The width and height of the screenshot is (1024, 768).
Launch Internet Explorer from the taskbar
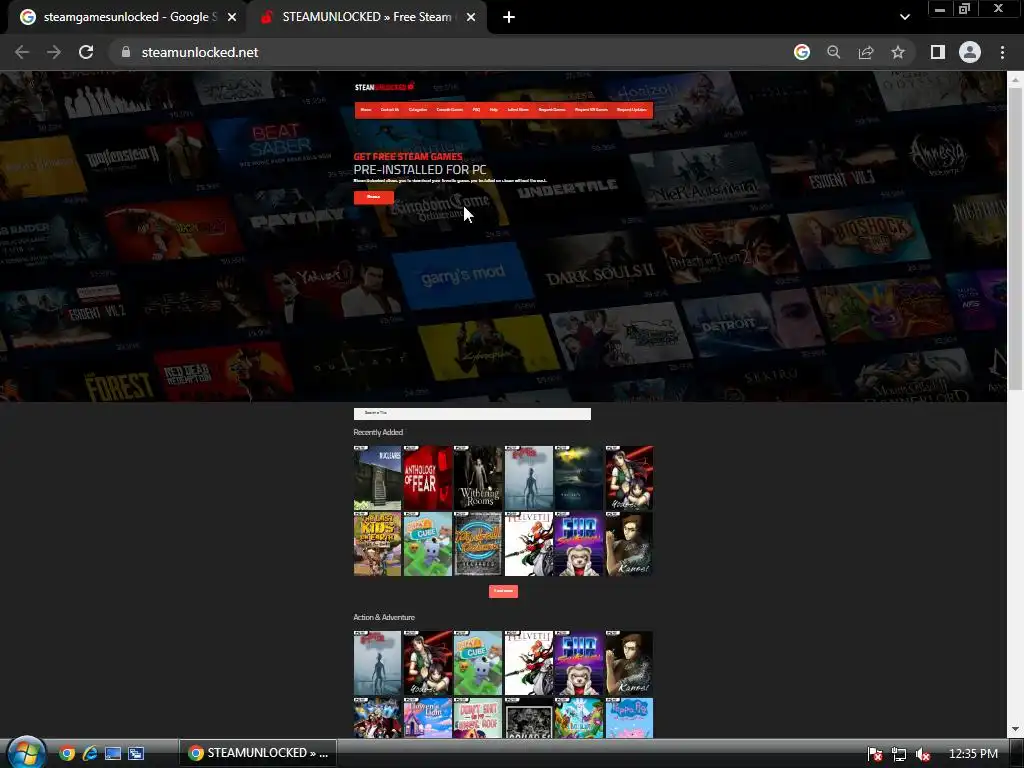[x=89, y=754]
